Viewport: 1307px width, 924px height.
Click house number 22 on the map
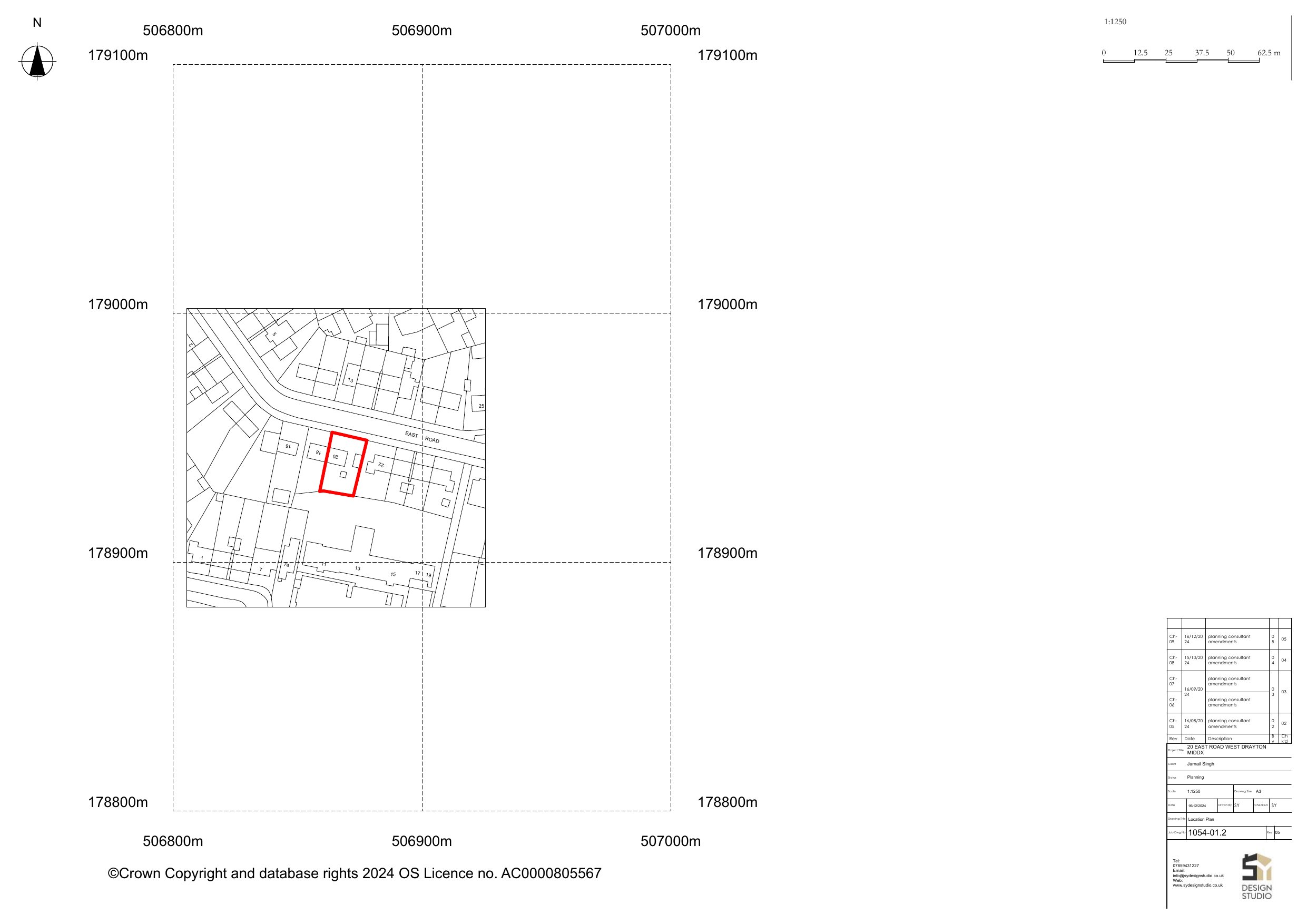pyautogui.click(x=381, y=465)
